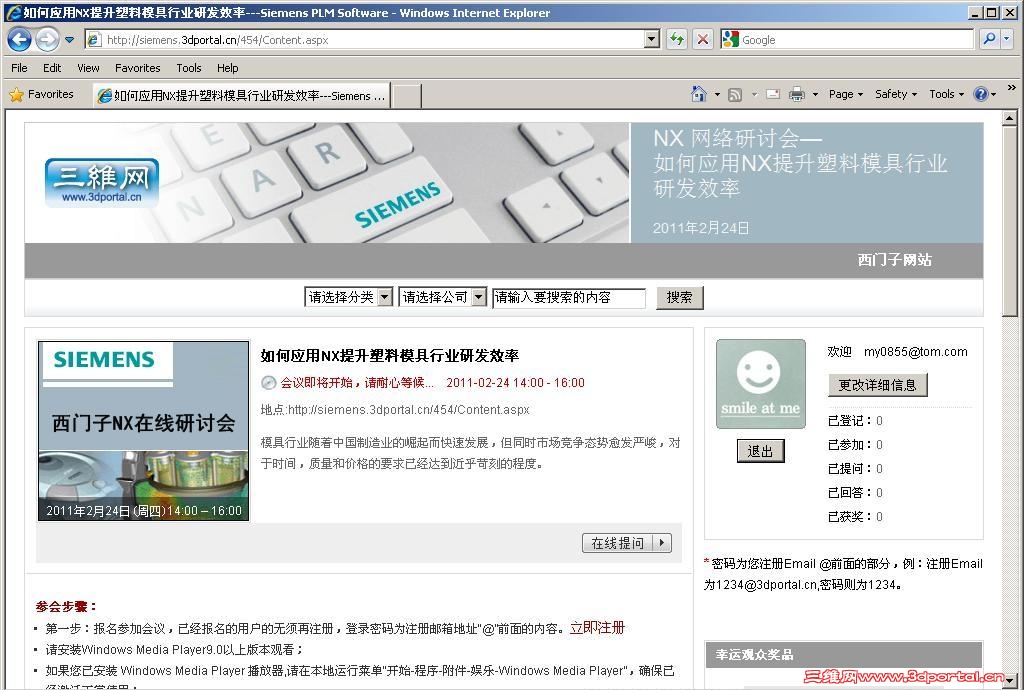Image resolution: width=1024 pixels, height=690 pixels.
Task: Expand the address bar history dropdown
Action: pyautogui.click(x=652, y=40)
